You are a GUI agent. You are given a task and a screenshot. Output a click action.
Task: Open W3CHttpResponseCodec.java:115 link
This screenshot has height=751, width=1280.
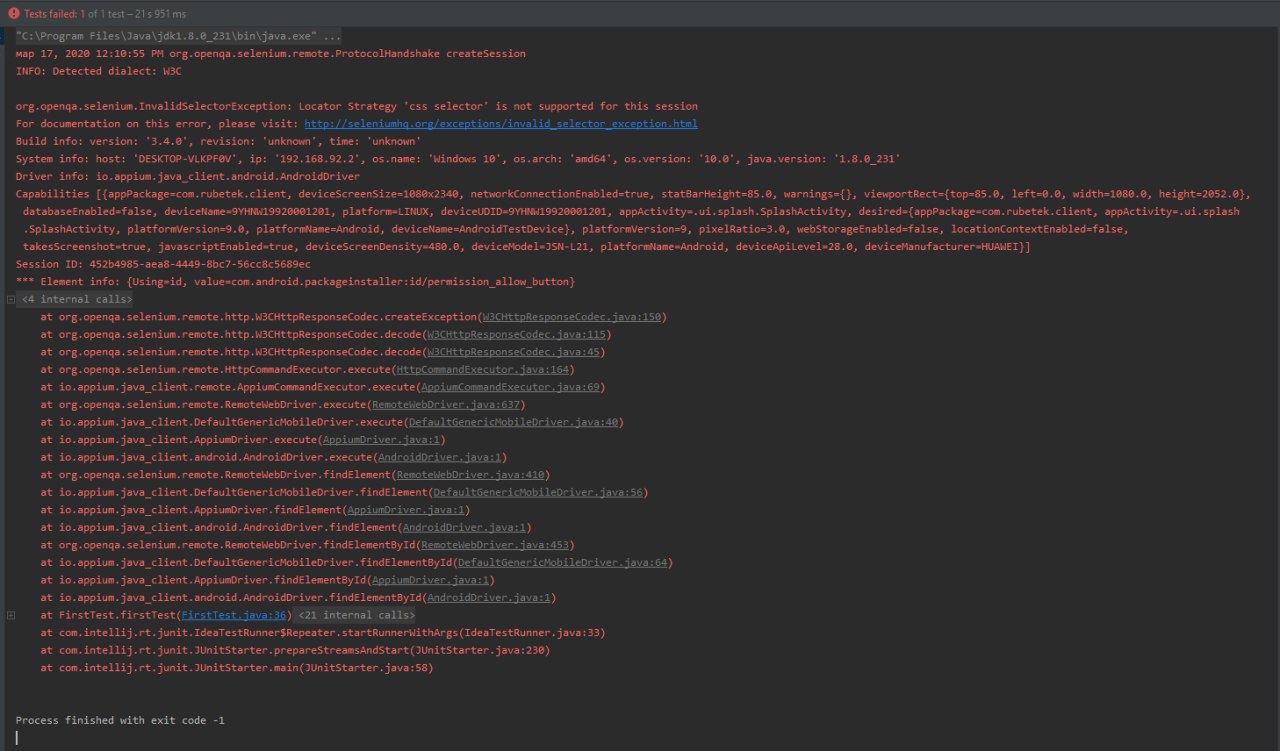click(517, 334)
